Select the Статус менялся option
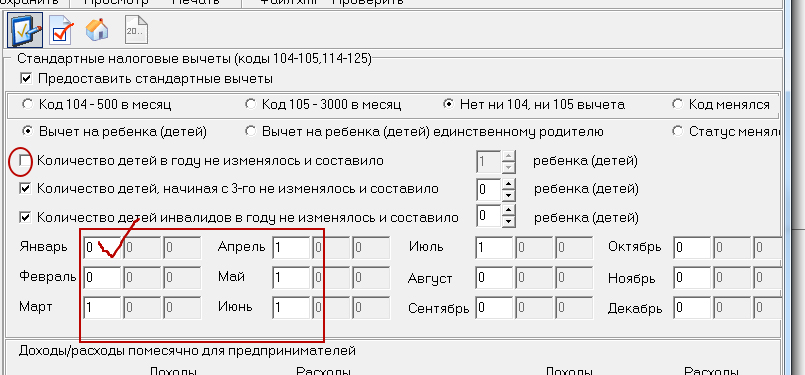The height and width of the screenshot is (375, 805). point(677,131)
